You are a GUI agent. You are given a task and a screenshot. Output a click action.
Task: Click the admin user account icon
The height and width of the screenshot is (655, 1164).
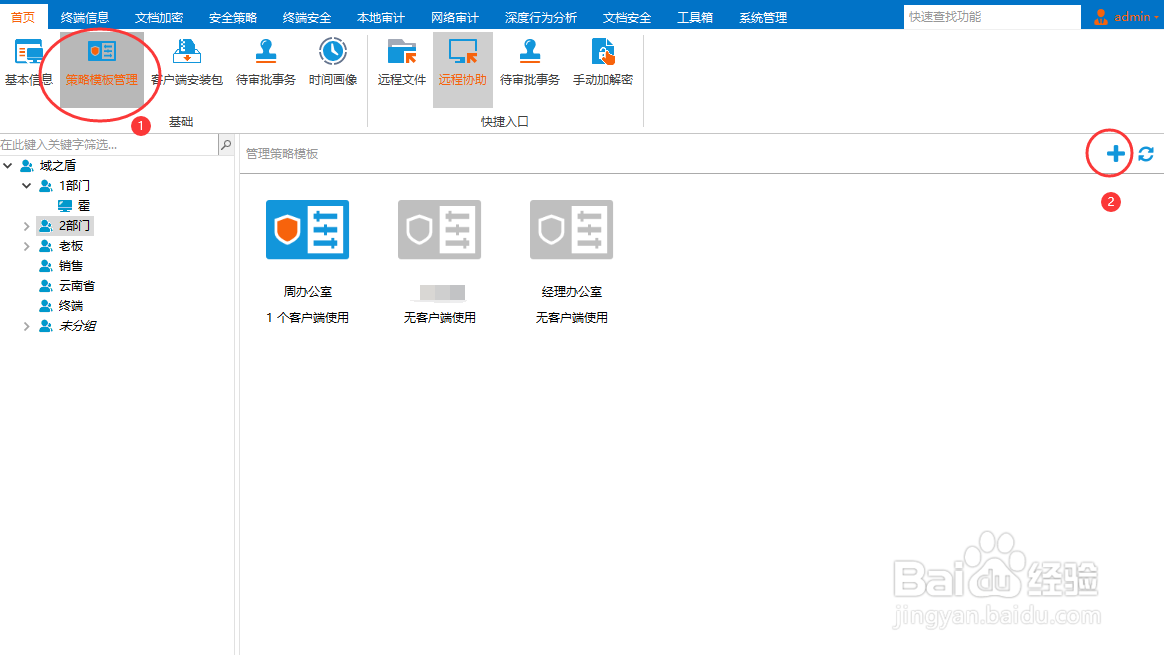pos(1101,16)
